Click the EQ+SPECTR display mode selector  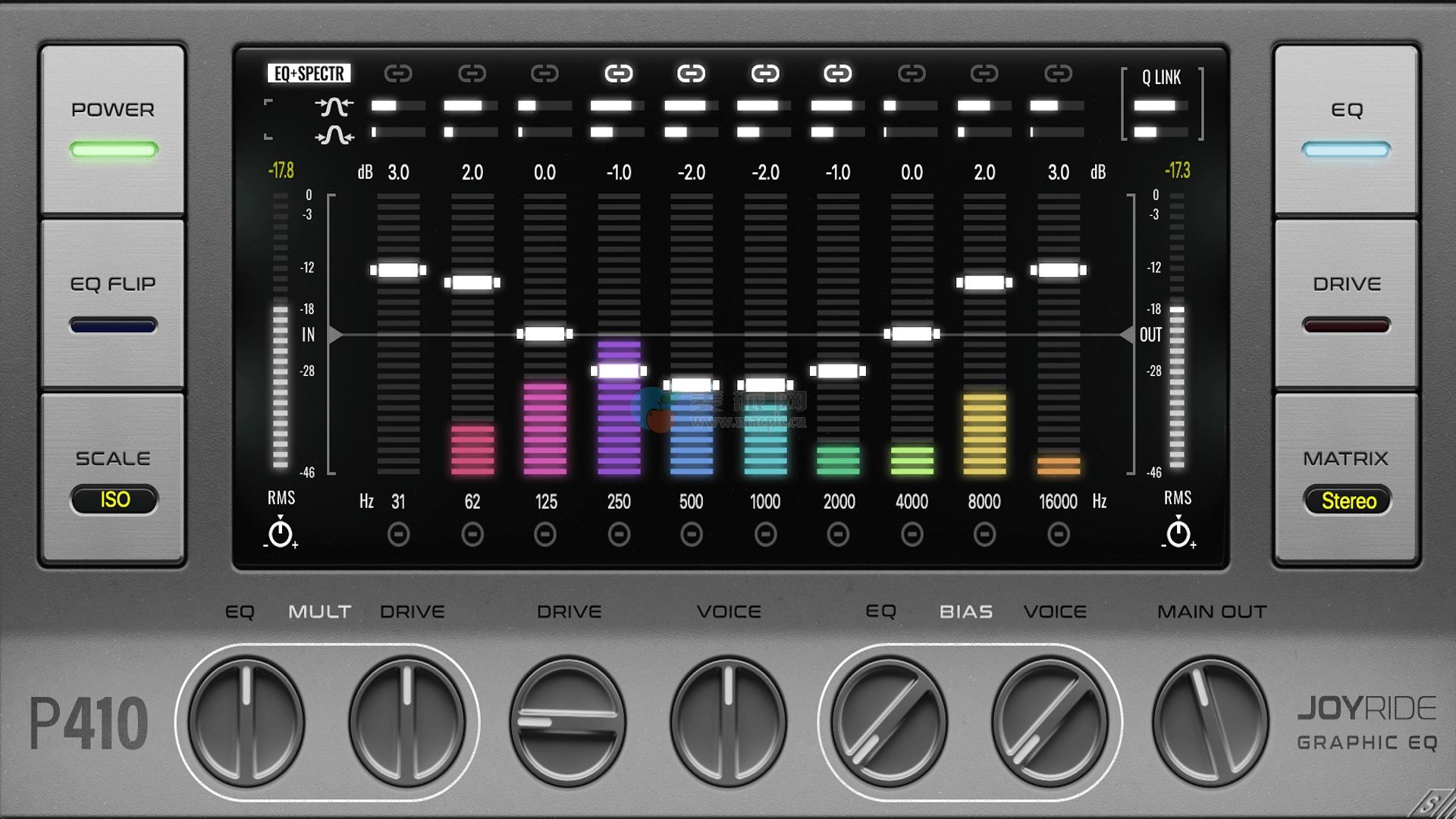point(309,74)
